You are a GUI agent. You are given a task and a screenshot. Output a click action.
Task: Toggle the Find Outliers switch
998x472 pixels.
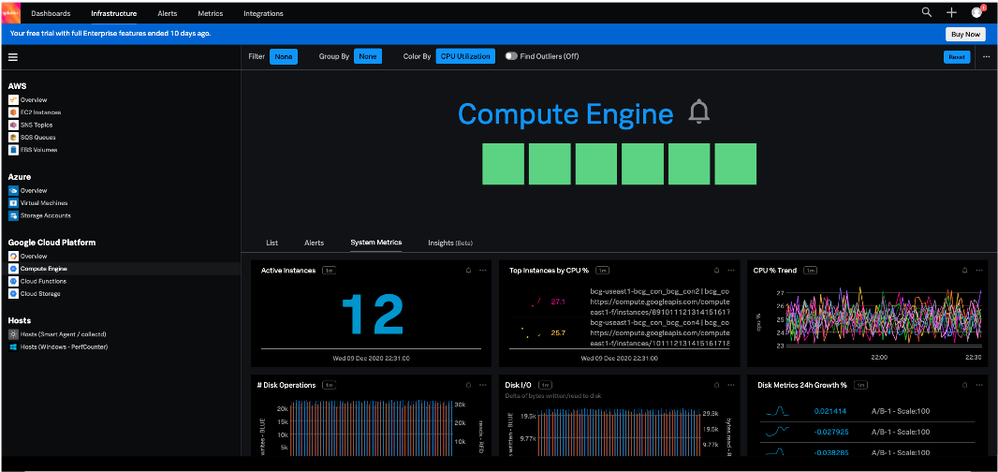[511, 56]
